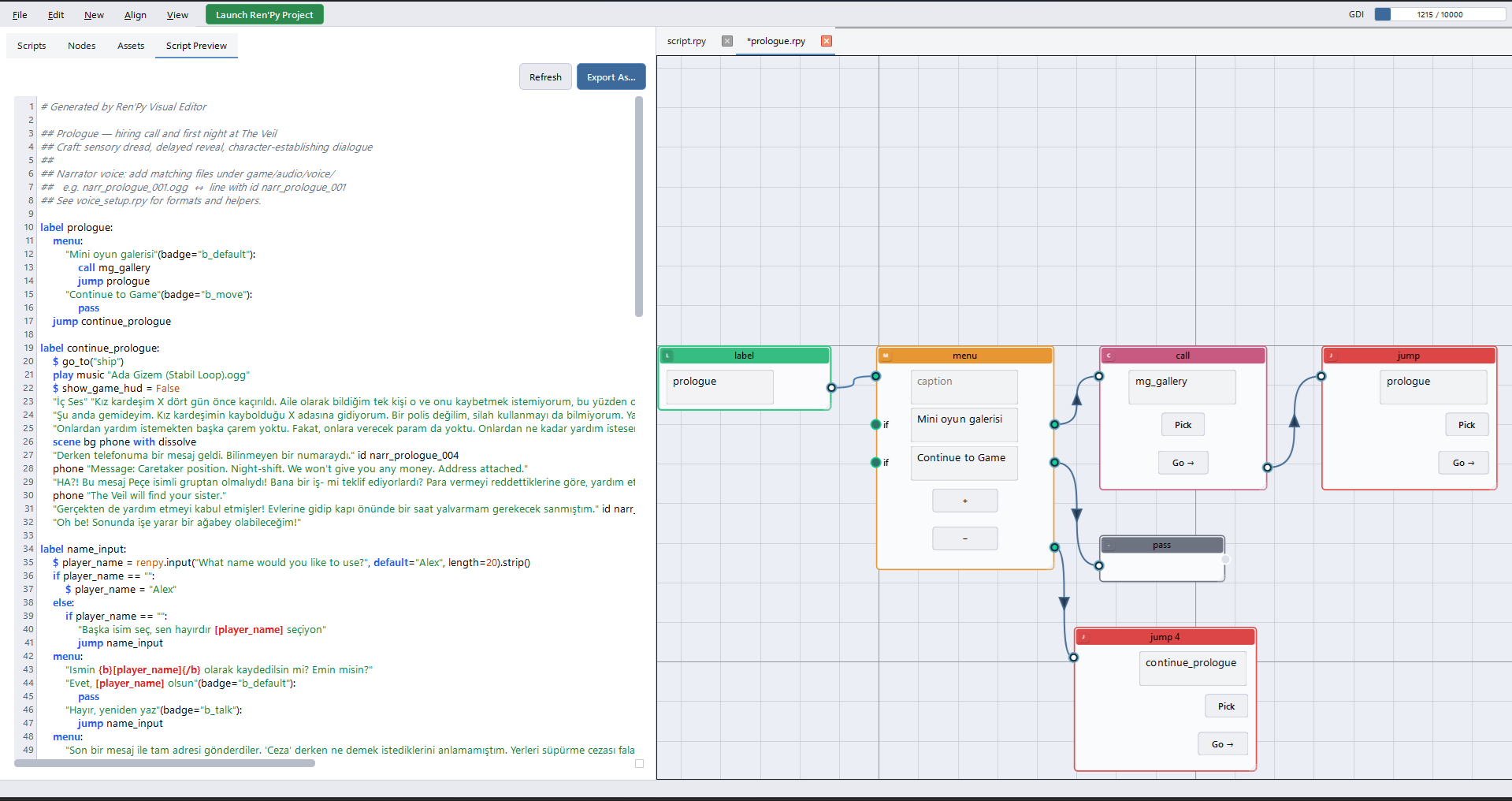Click the script preview vertical scrollbar
This screenshot has width=1512, height=801.
639,207
